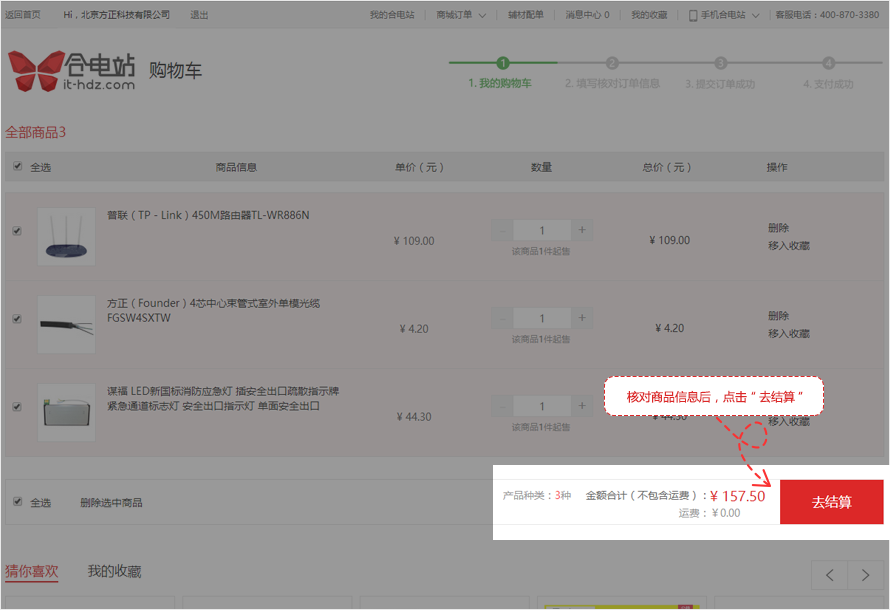
Task: Click the red 去结算 checkout button
Action: tap(831, 502)
